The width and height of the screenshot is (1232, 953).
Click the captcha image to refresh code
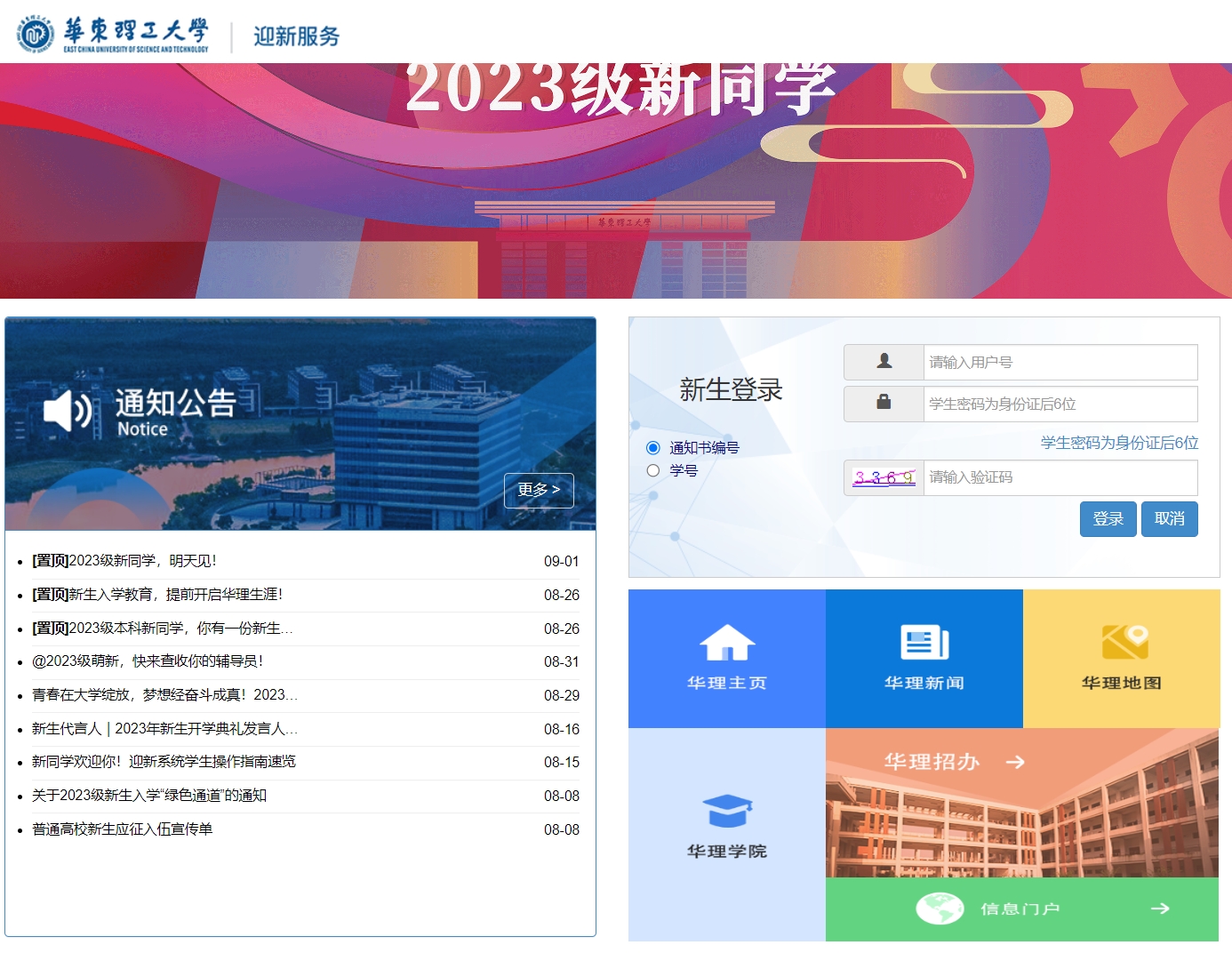pyautogui.click(x=884, y=477)
